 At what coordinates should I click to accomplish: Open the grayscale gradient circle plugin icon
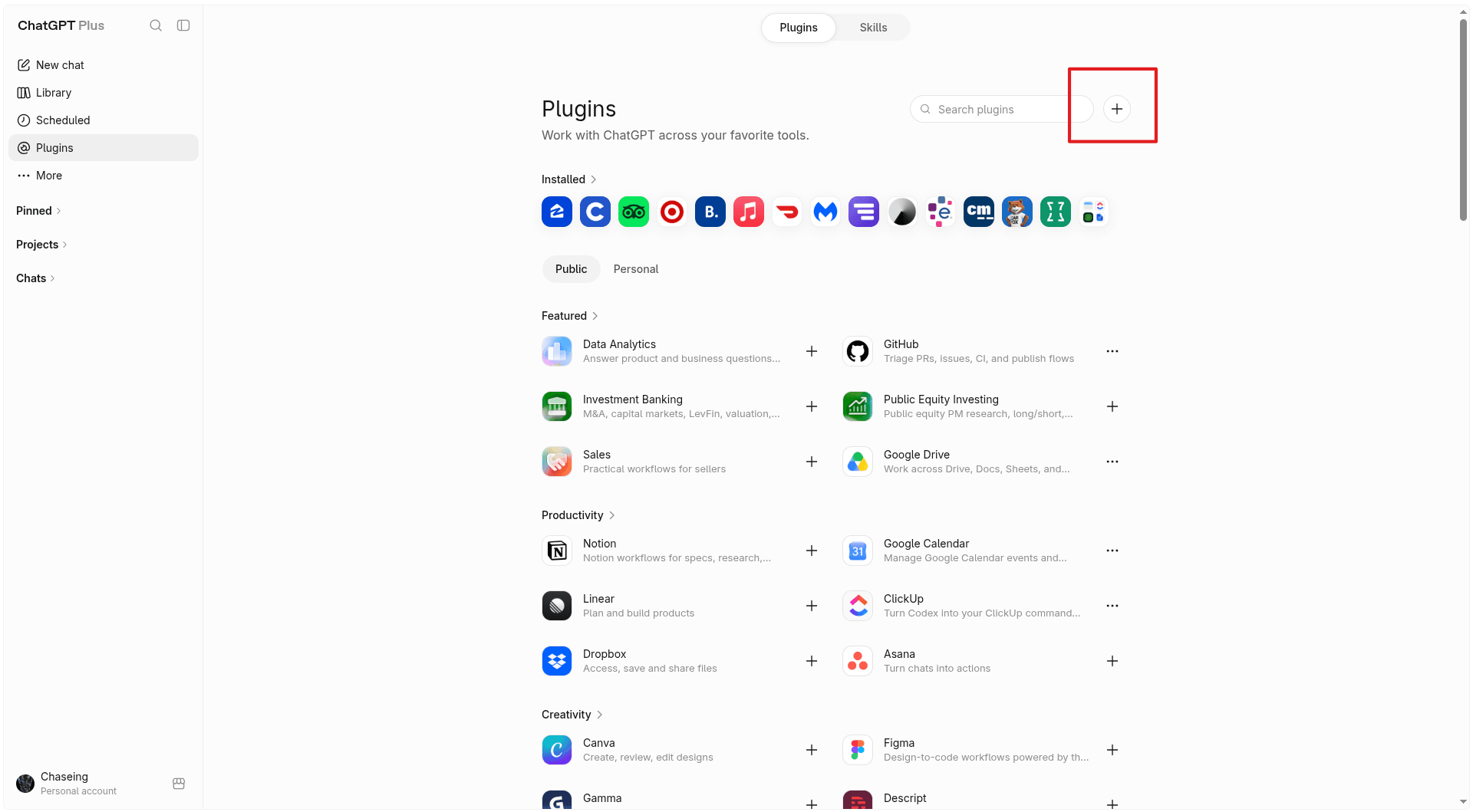tap(902, 212)
